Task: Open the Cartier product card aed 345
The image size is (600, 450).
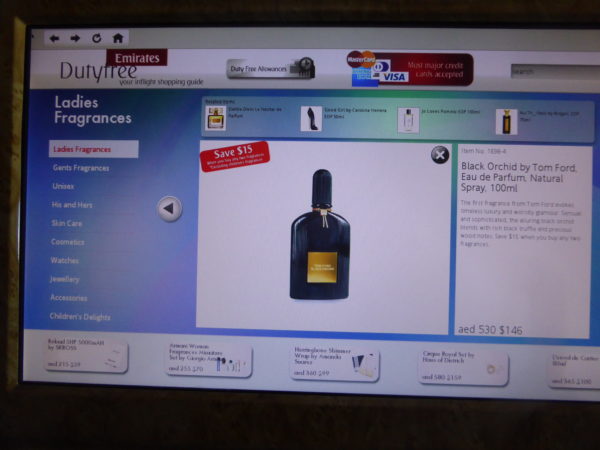Action: 574,370
